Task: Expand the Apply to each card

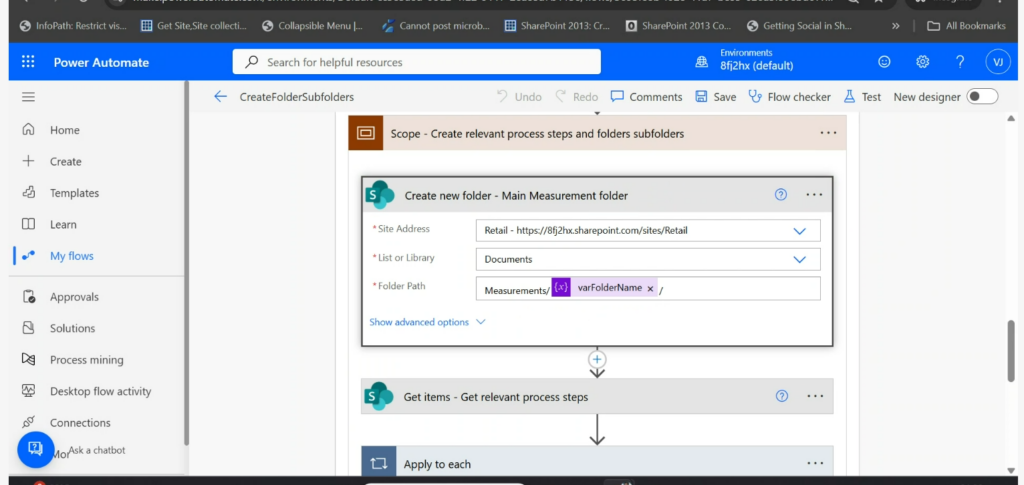Action: click(597, 462)
